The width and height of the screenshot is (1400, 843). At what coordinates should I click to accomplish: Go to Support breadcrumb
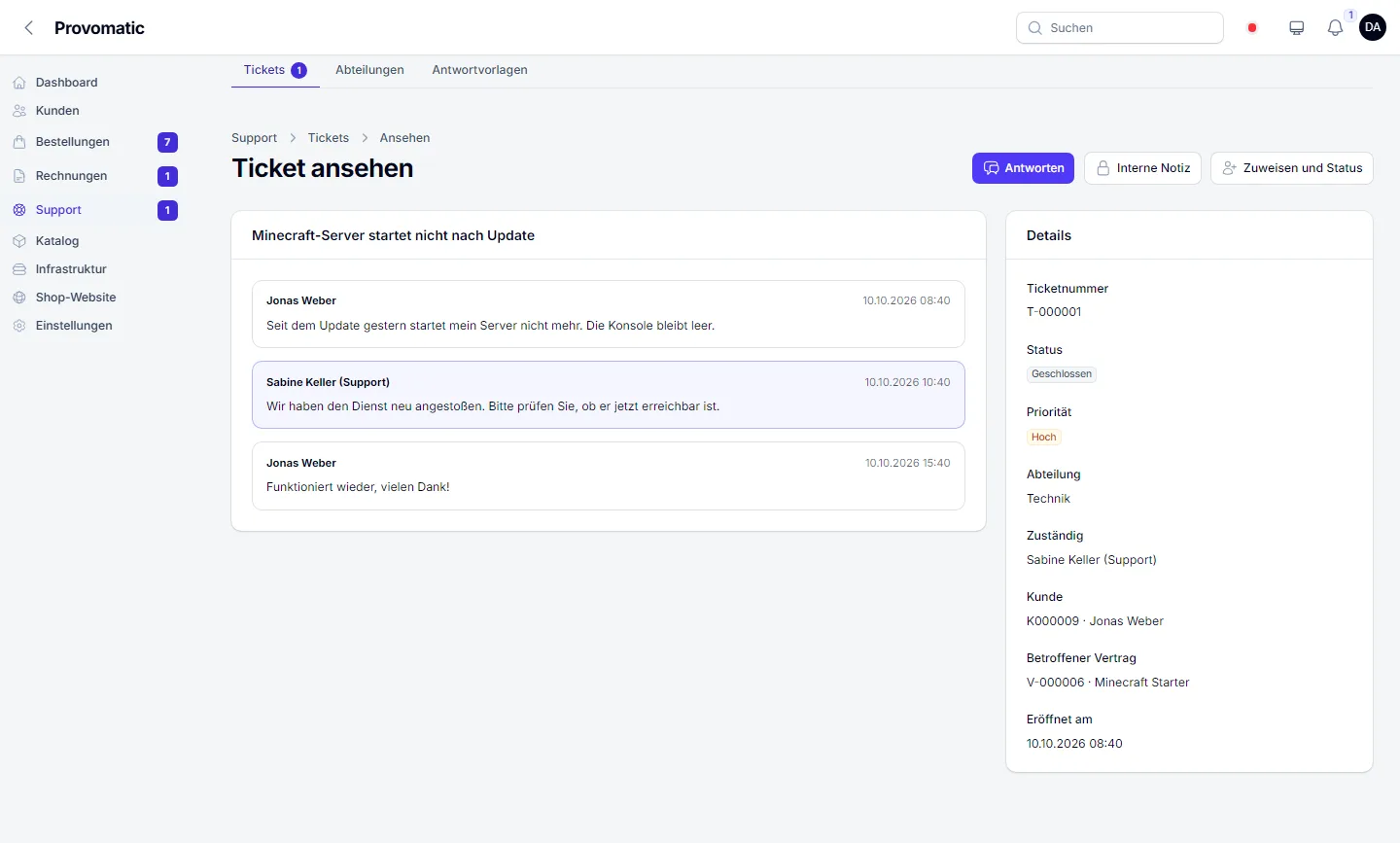(254, 138)
